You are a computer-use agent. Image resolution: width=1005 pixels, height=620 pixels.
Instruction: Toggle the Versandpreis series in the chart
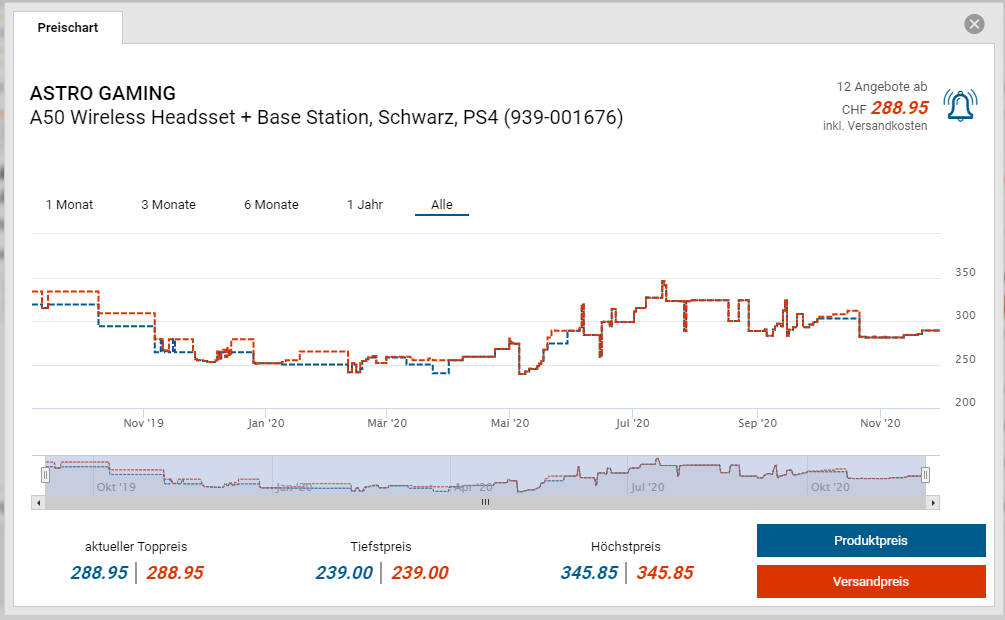[x=870, y=581]
